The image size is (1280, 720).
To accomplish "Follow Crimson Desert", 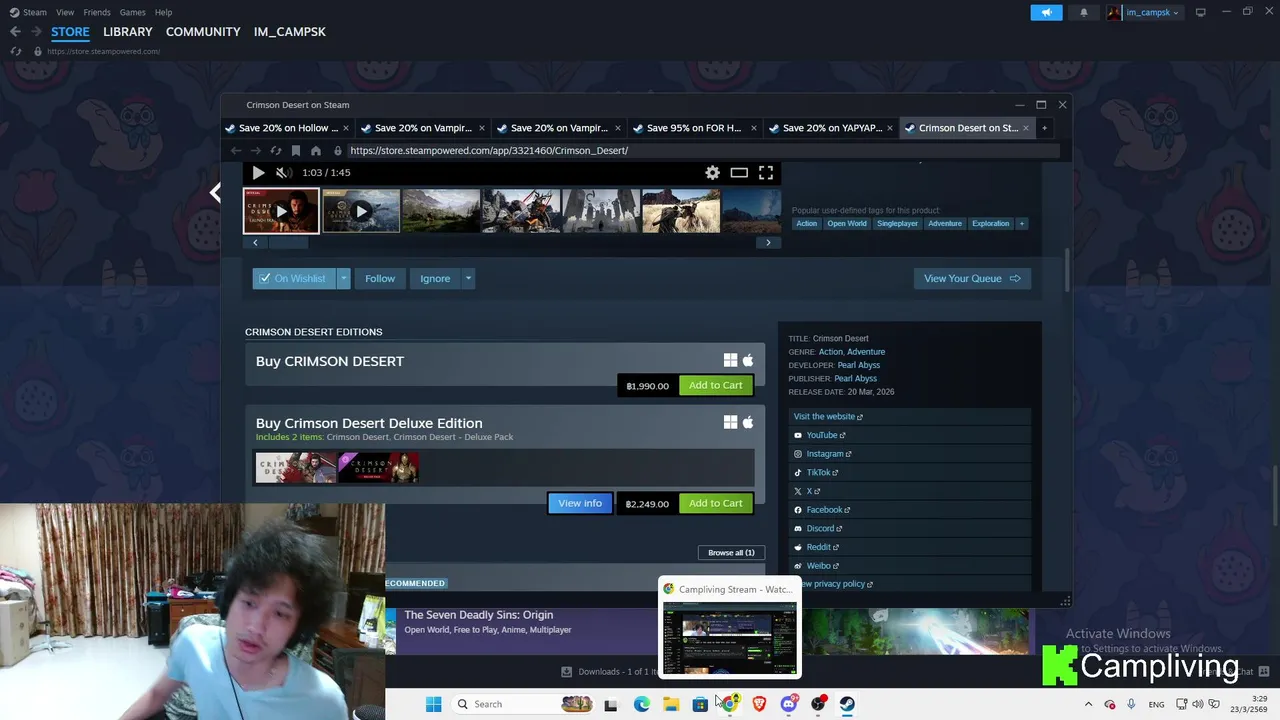I will 380,278.
